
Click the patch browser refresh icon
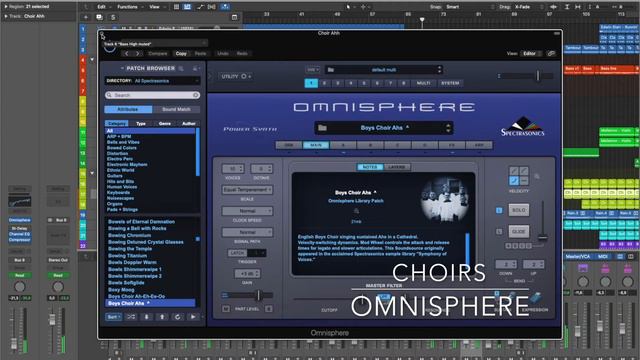click(x=177, y=317)
